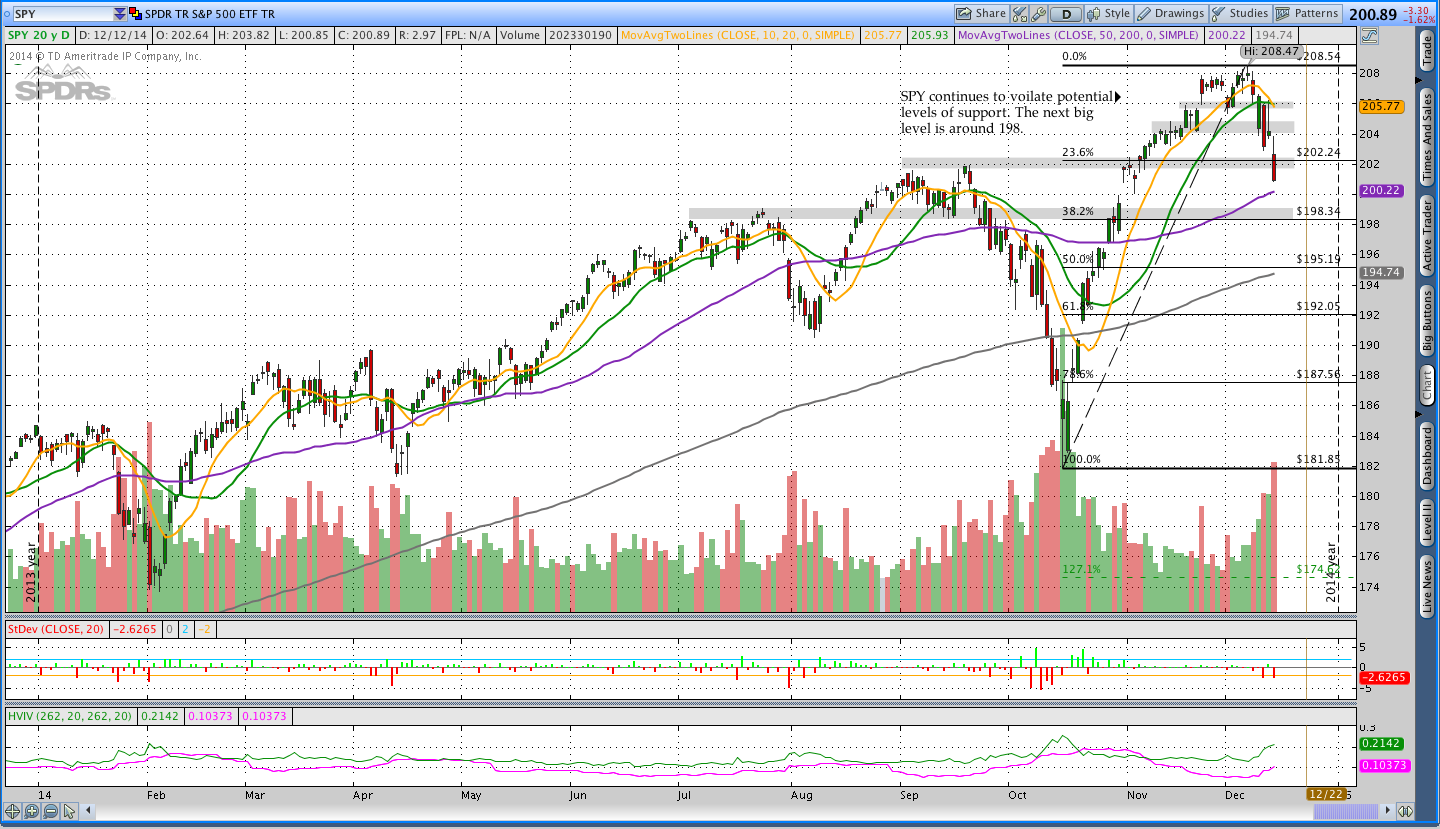Viewport: 1440px width, 829px height.
Task: Open the Active Trader side tab
Action: coord(1427,237)
